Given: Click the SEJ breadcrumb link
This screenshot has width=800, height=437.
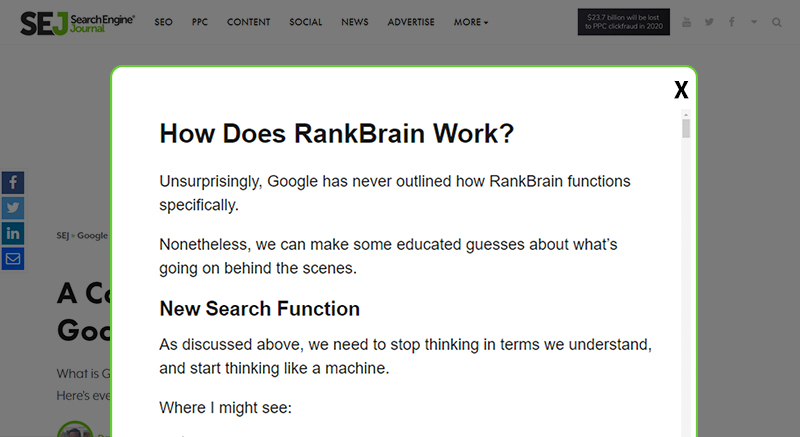Looking at the screenshot, I should point(62,236).
